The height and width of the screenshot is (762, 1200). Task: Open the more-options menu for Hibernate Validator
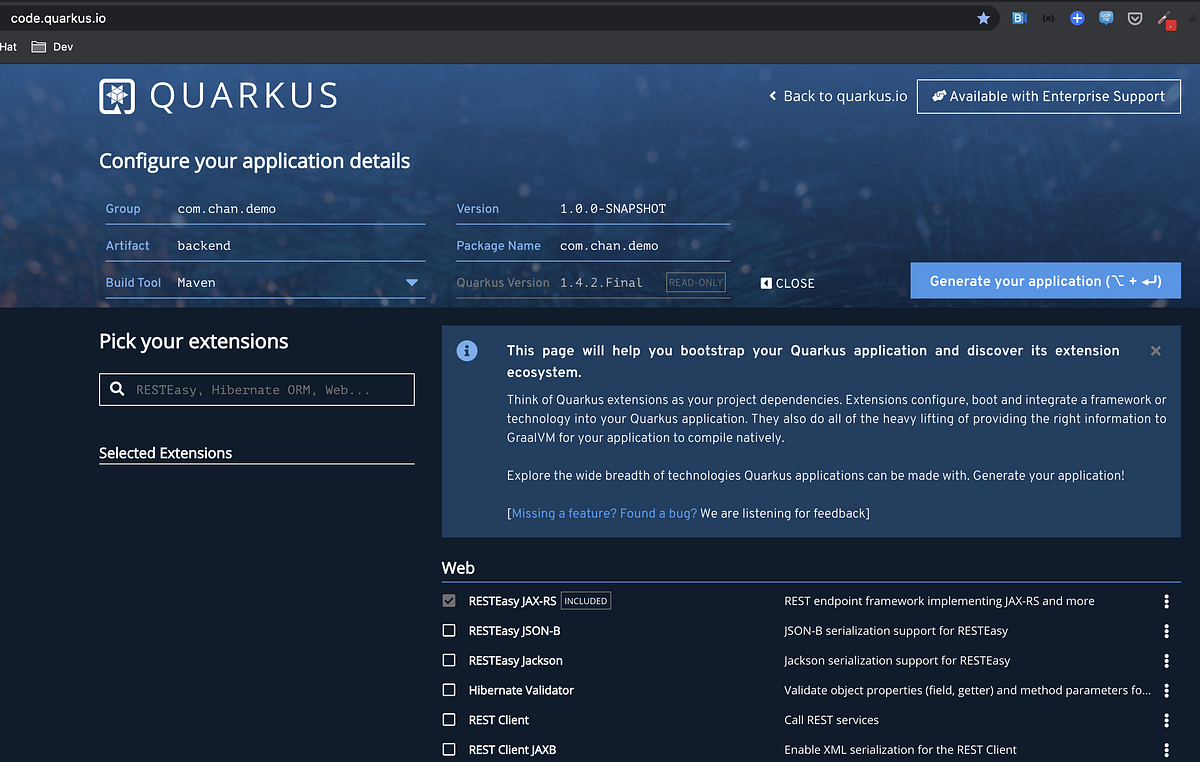tap(1166, 690)
